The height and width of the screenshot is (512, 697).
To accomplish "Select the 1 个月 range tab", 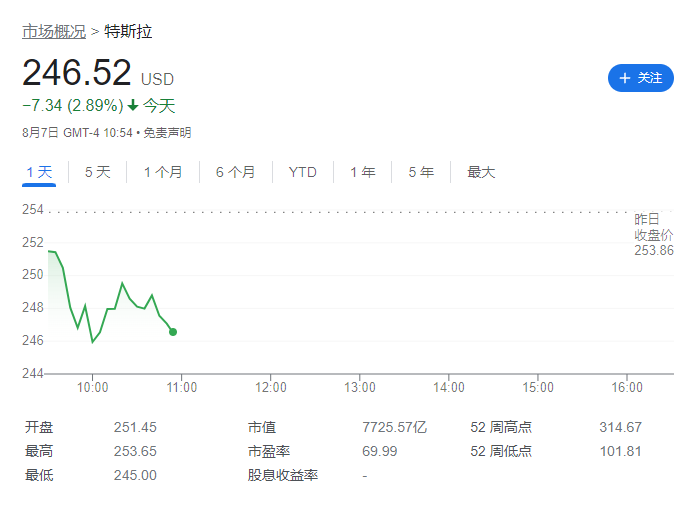I will pyautogui.click(x=163, y=172).
